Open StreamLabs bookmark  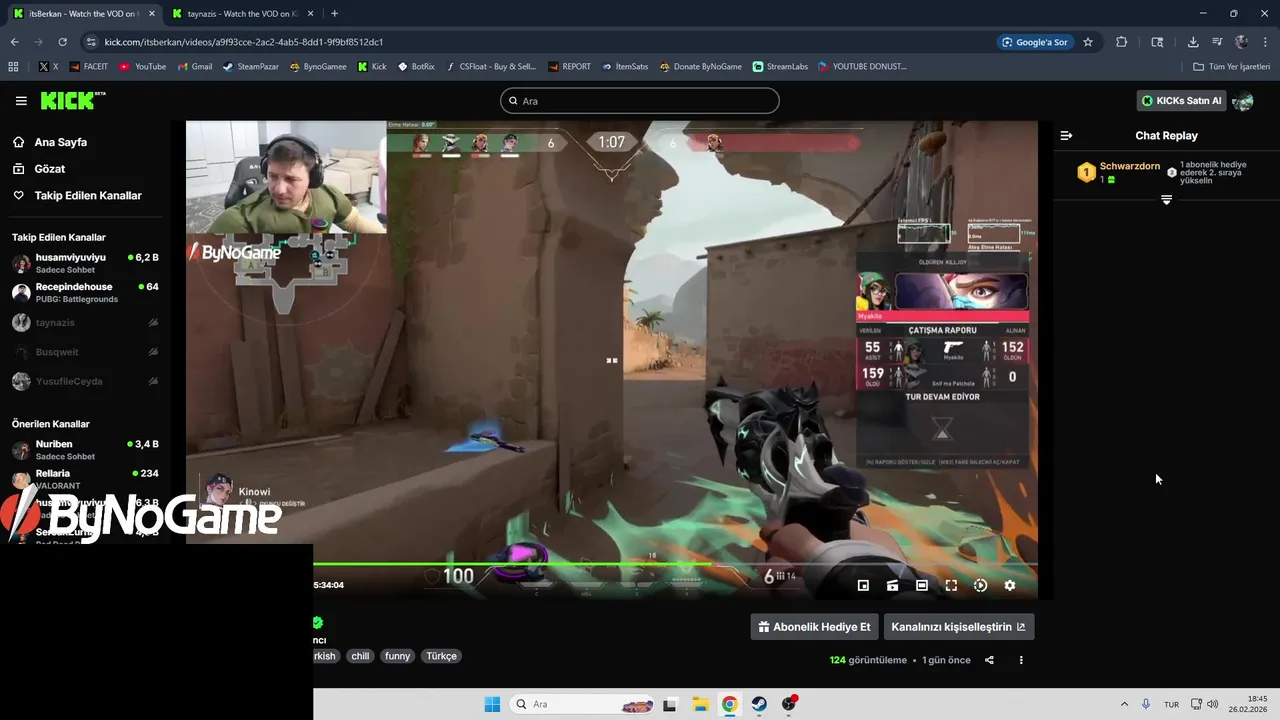tap(780, 67)
